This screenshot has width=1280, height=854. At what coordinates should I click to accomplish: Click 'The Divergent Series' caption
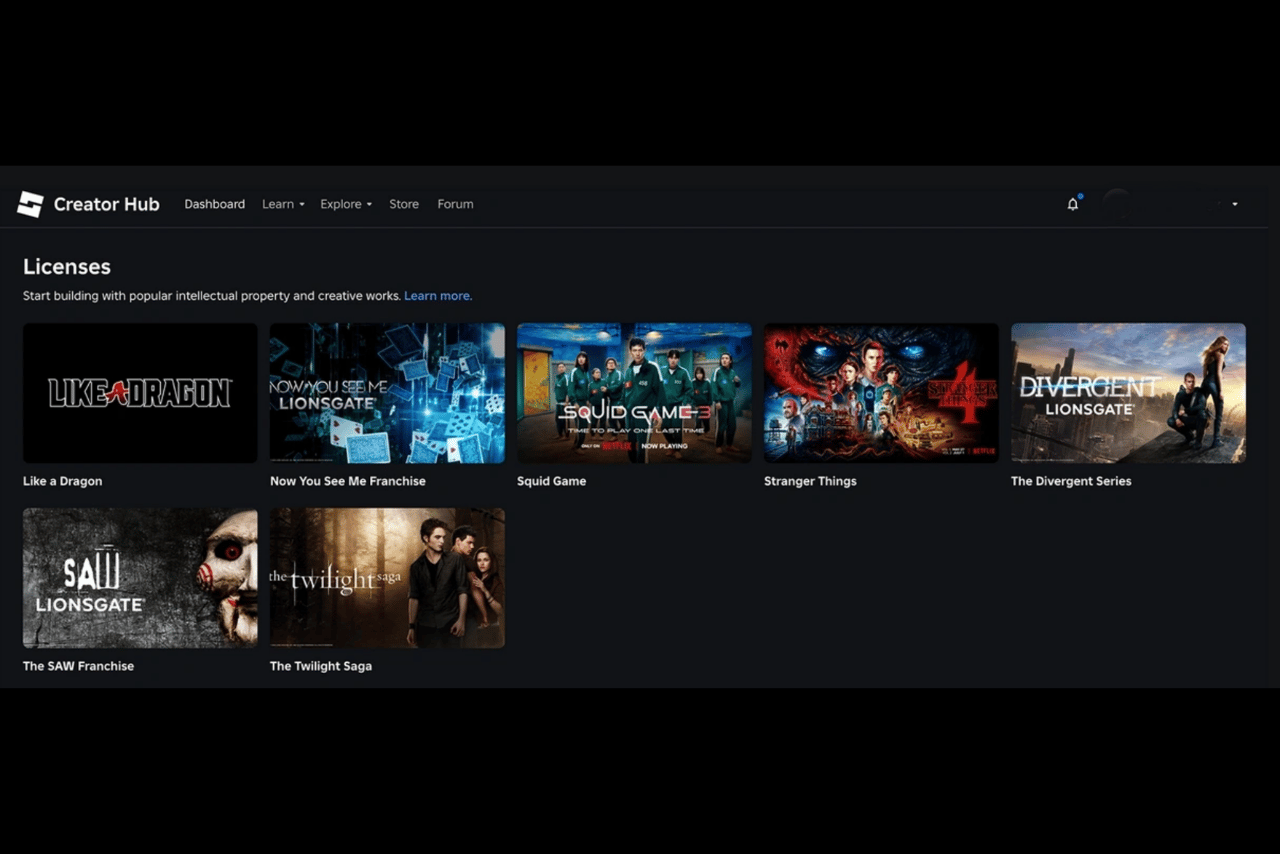click(x=1071, y=481)
